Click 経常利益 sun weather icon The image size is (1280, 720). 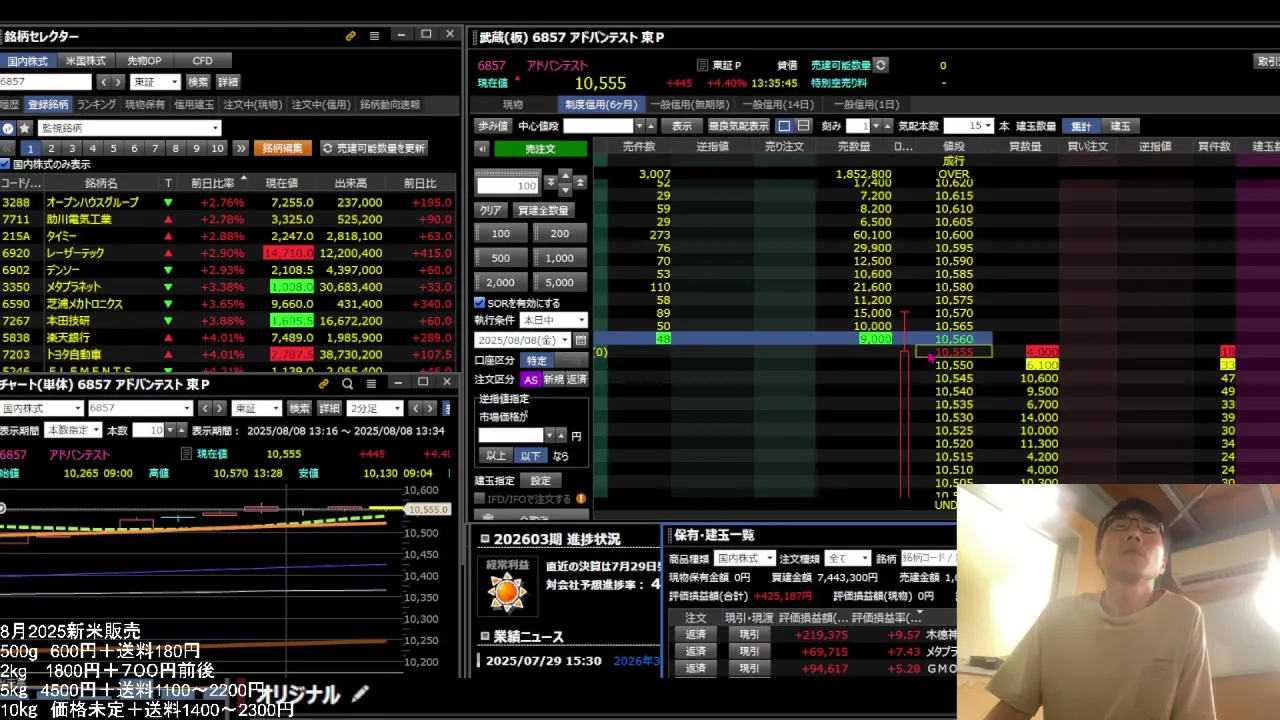point(507,592)
